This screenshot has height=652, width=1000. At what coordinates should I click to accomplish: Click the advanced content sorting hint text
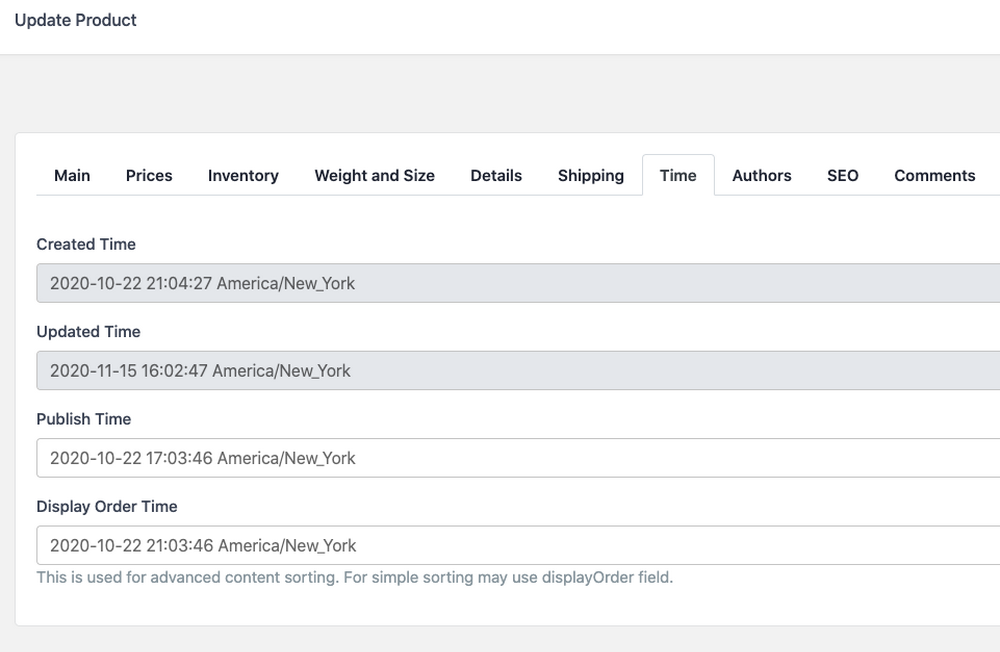coord(355,577)
